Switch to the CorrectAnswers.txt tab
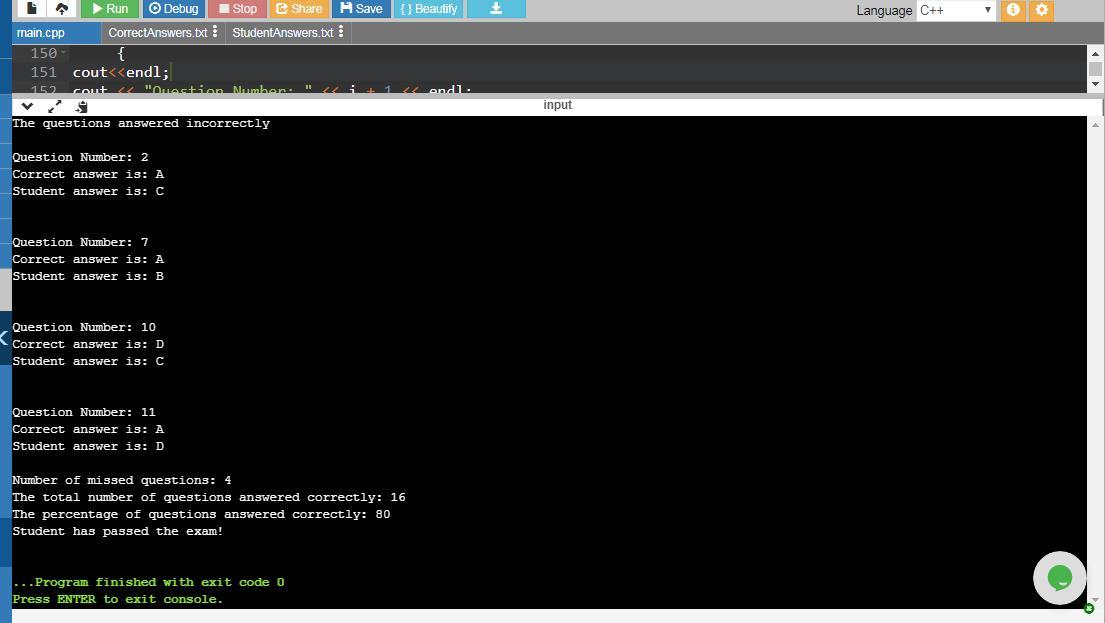1105x623 pixels. (158, 32)
